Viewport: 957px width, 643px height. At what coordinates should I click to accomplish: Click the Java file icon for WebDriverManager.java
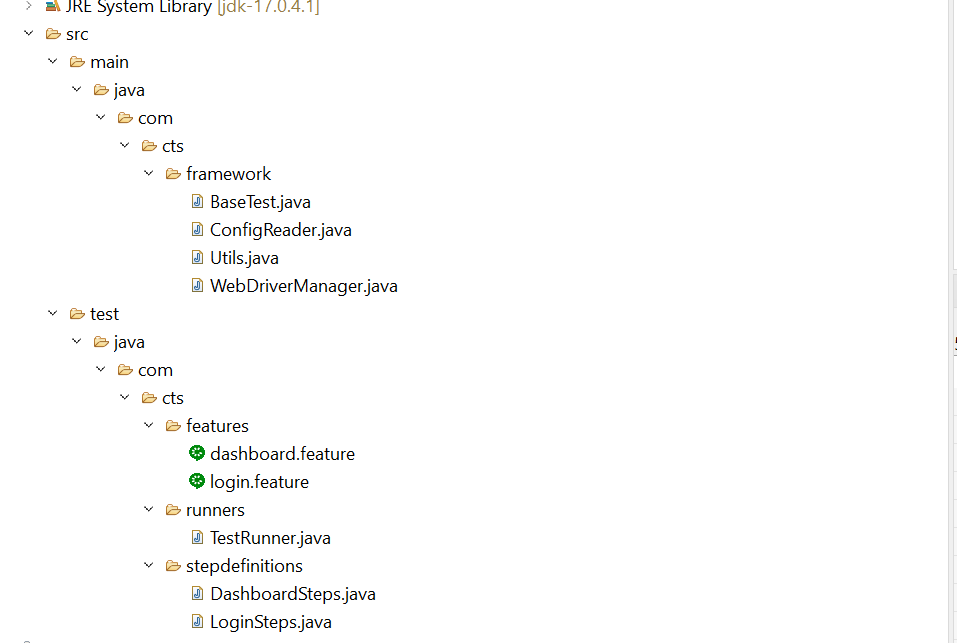pos(197,285)
